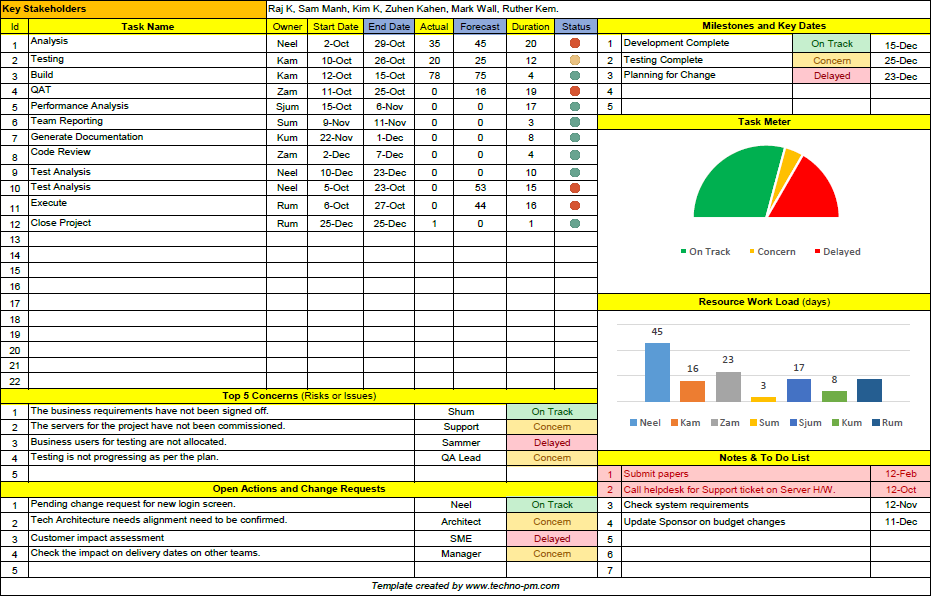Click Delayed status for Planning for Change milestone
931x596 pixels.
[832, 76]
